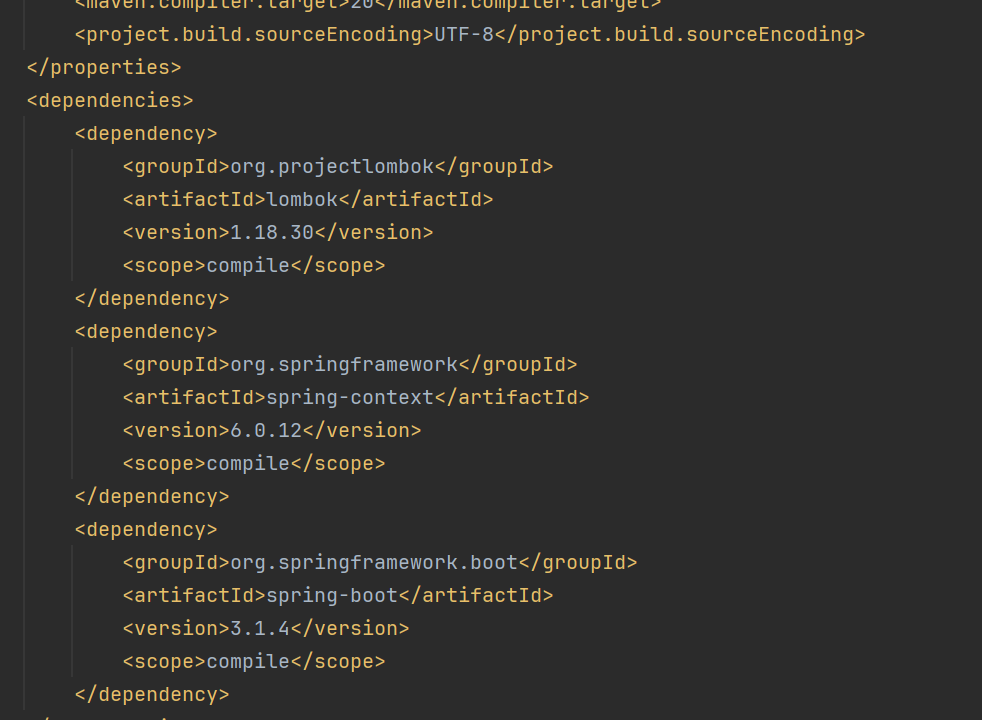This screenshot has width=982, height=720.
Task: Click the lombok artifactId text
Action: [x=302, y=199]
